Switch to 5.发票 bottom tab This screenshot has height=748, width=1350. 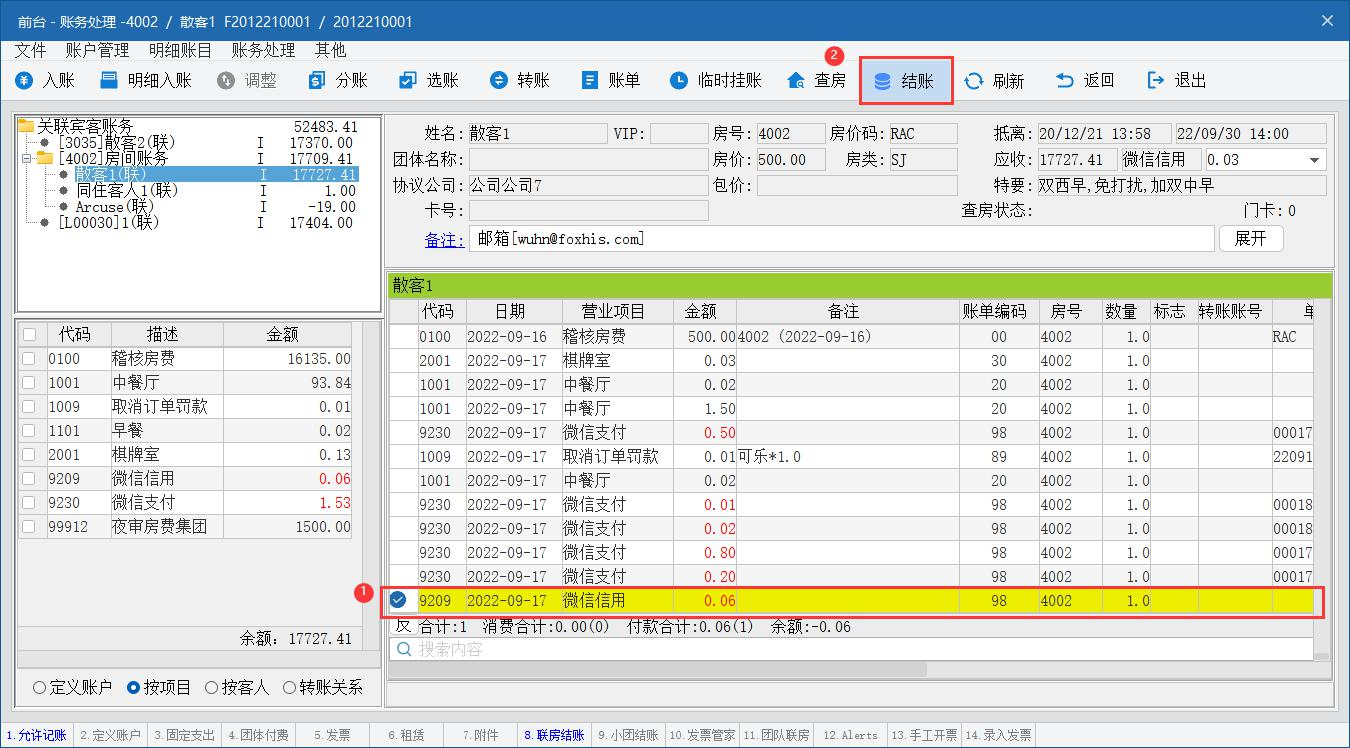(x=332, y=735)
